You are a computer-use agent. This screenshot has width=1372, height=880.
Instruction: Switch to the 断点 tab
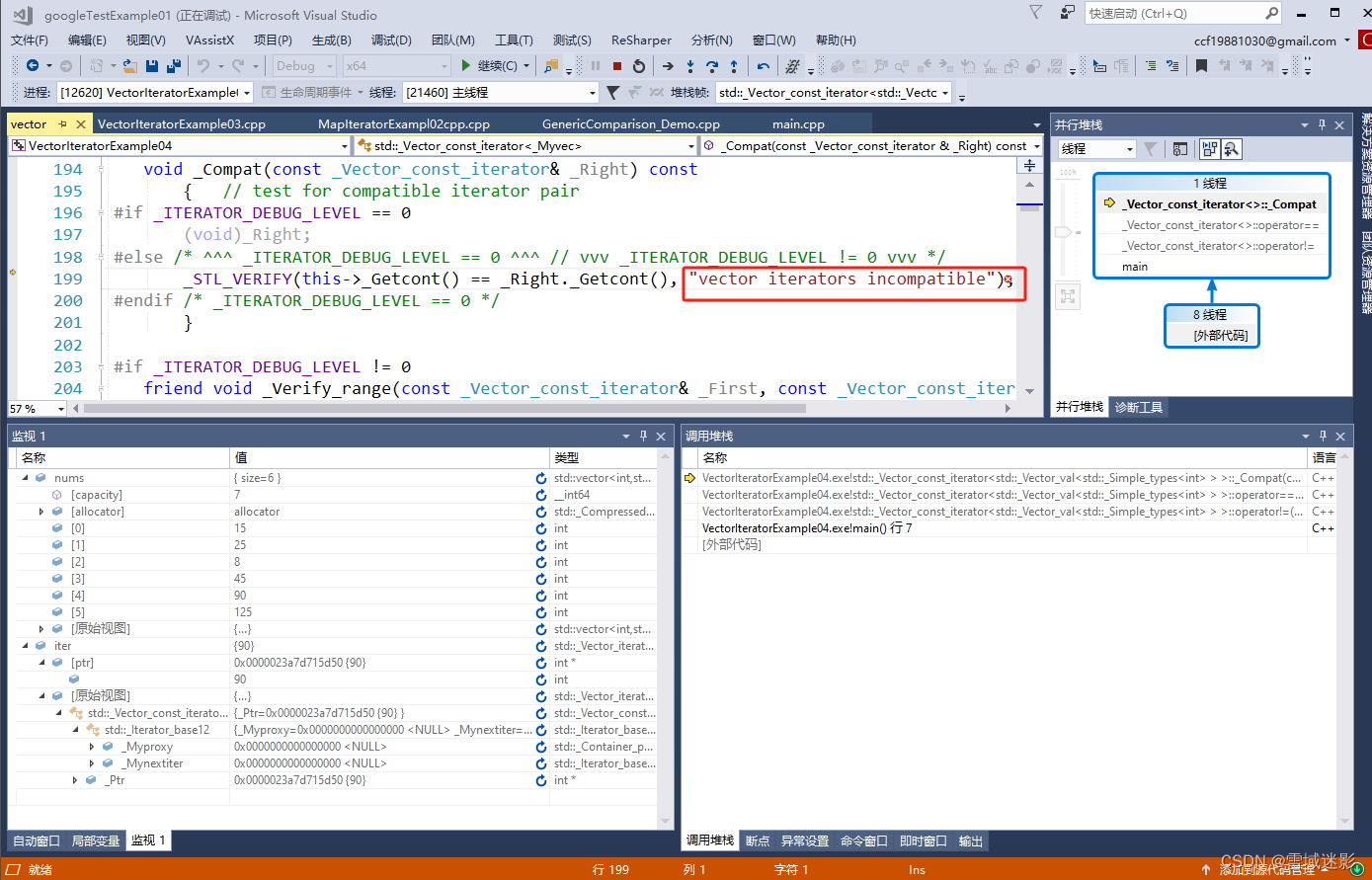pos(758,841)
